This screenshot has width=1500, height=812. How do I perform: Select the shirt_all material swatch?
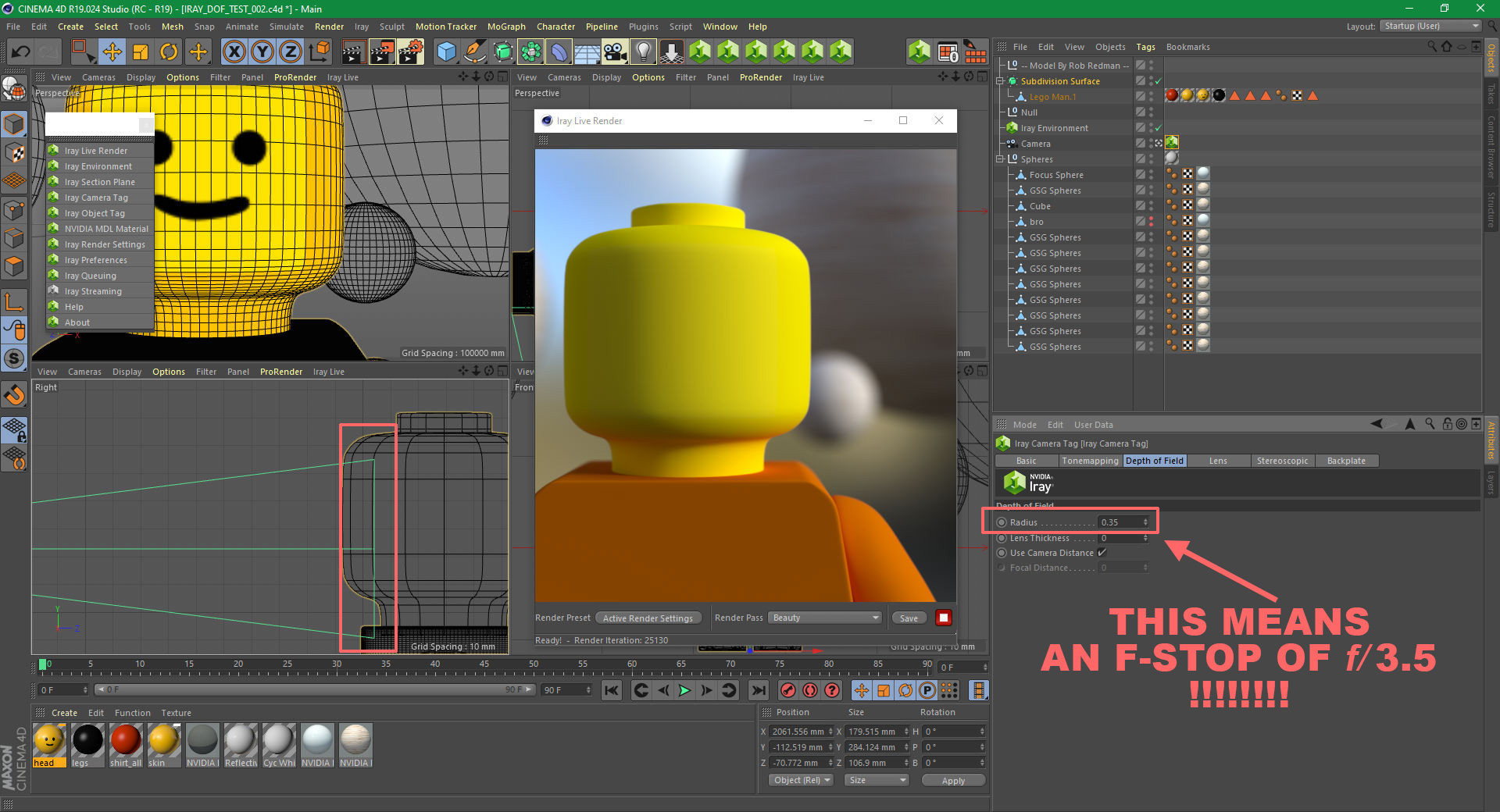pos(126,745)
